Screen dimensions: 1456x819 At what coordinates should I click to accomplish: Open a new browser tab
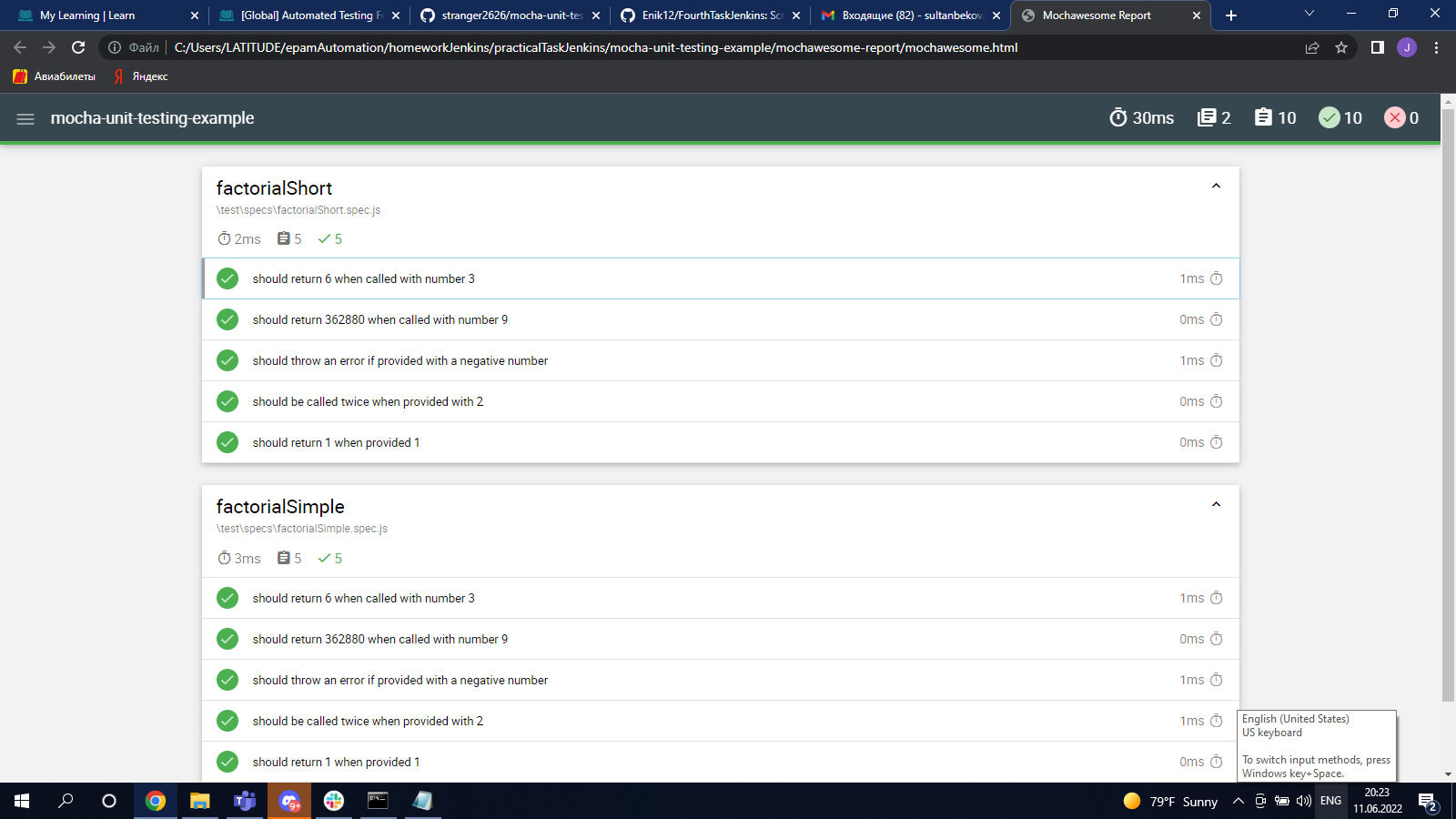tap(1231, 15)
